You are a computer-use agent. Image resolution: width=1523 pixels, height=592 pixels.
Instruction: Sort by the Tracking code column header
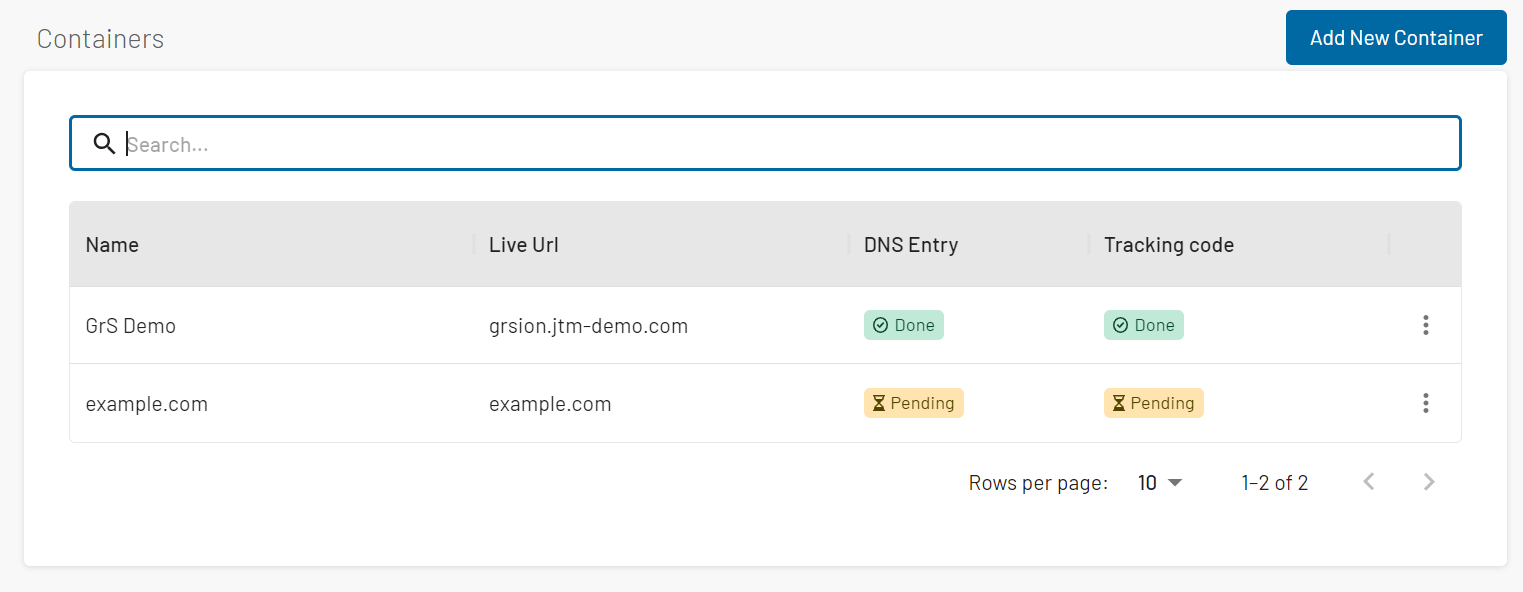(x=1169, y=245)
